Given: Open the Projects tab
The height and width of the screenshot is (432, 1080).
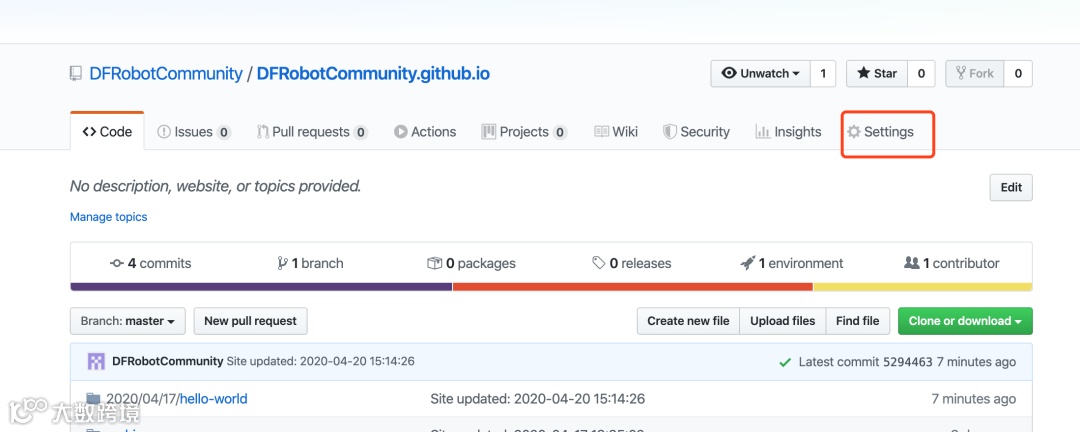Looking at the screenshot, I should (524, 132).
